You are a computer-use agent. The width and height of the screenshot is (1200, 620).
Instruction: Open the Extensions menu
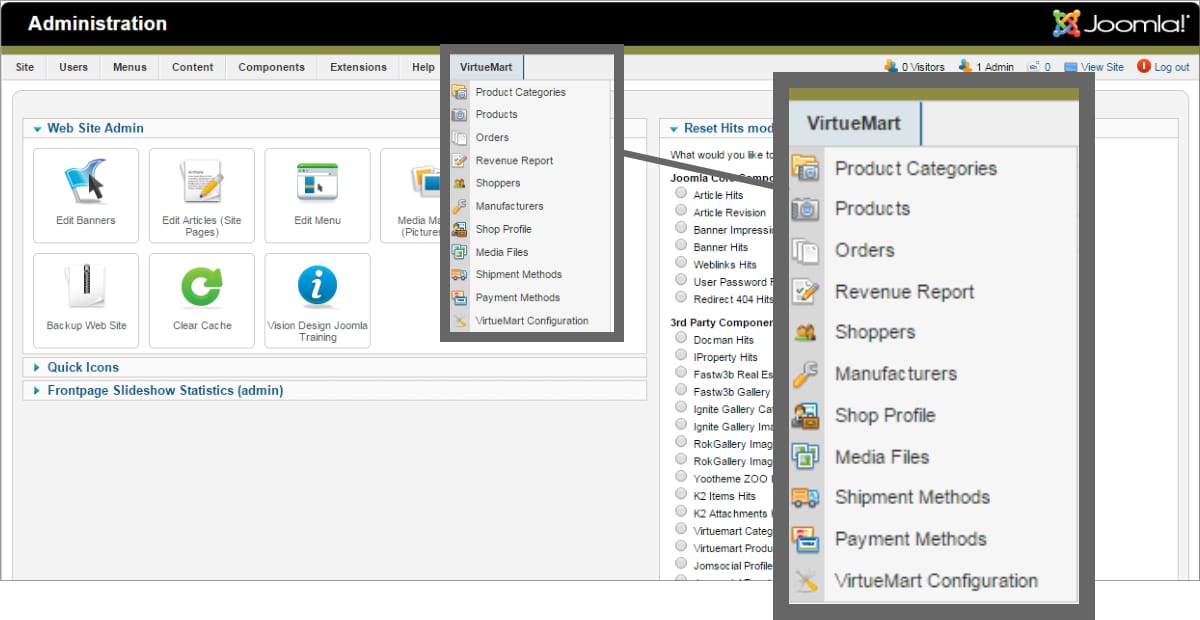(358, 67)
